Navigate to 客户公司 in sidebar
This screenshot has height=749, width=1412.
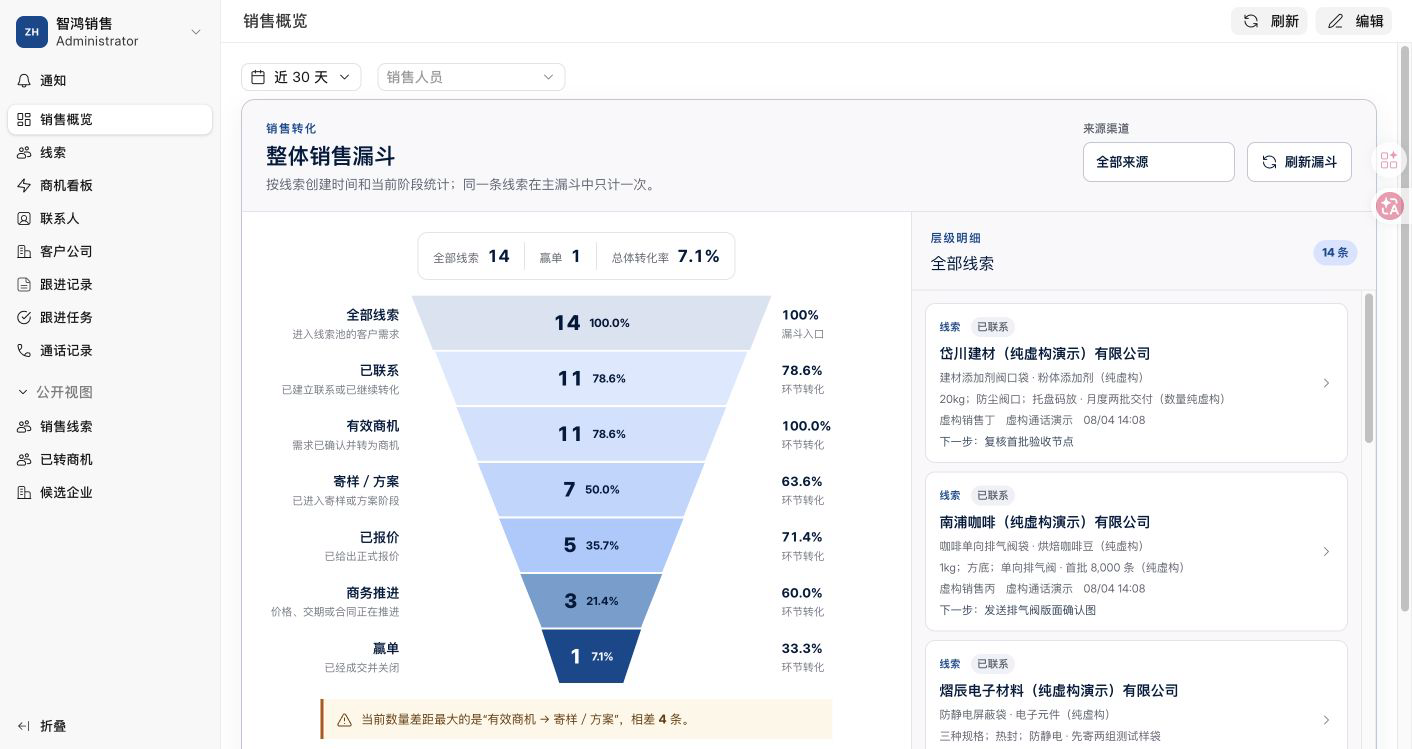110,251
